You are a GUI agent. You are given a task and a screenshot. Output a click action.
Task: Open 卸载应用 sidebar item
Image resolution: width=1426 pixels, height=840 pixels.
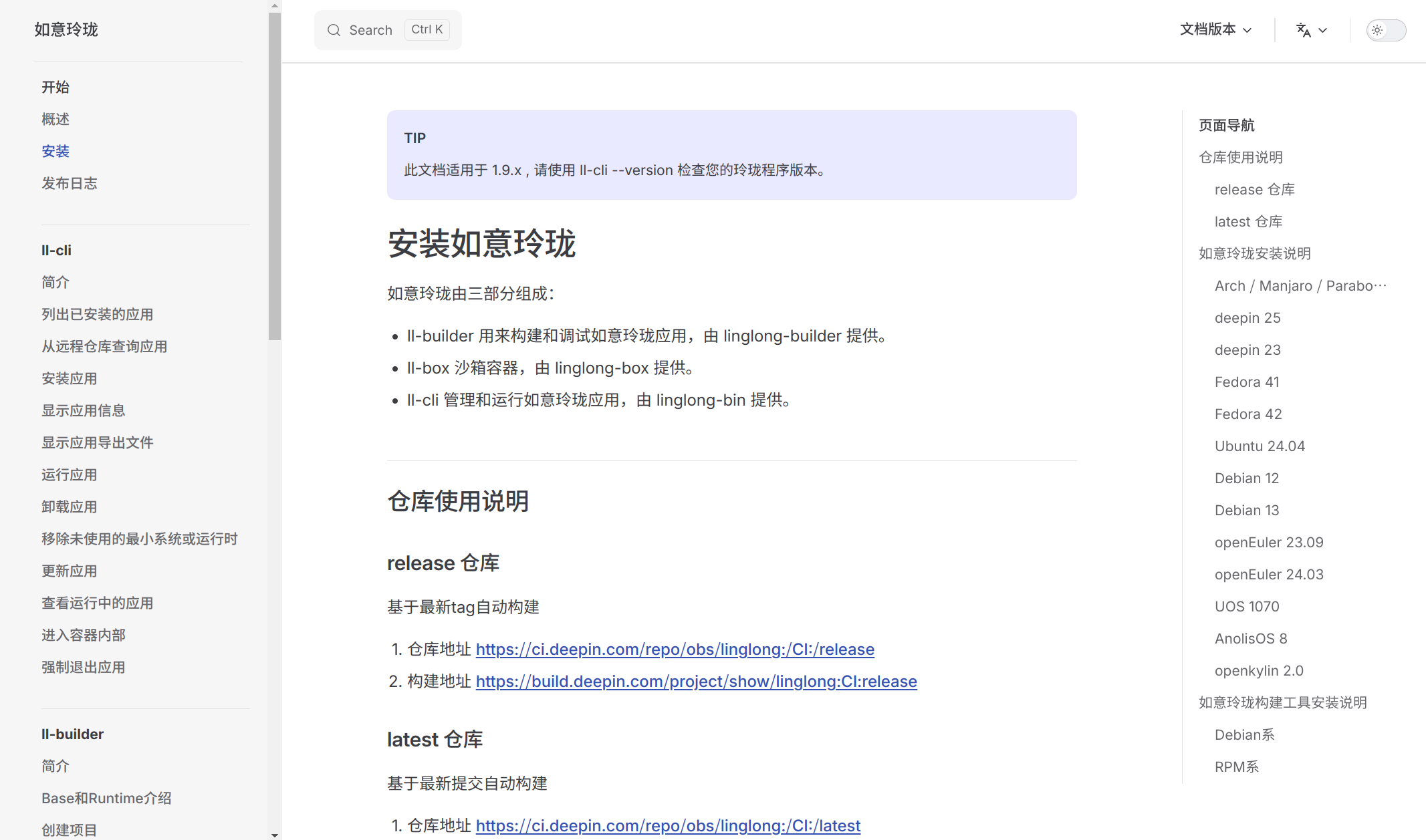(70, 507)
